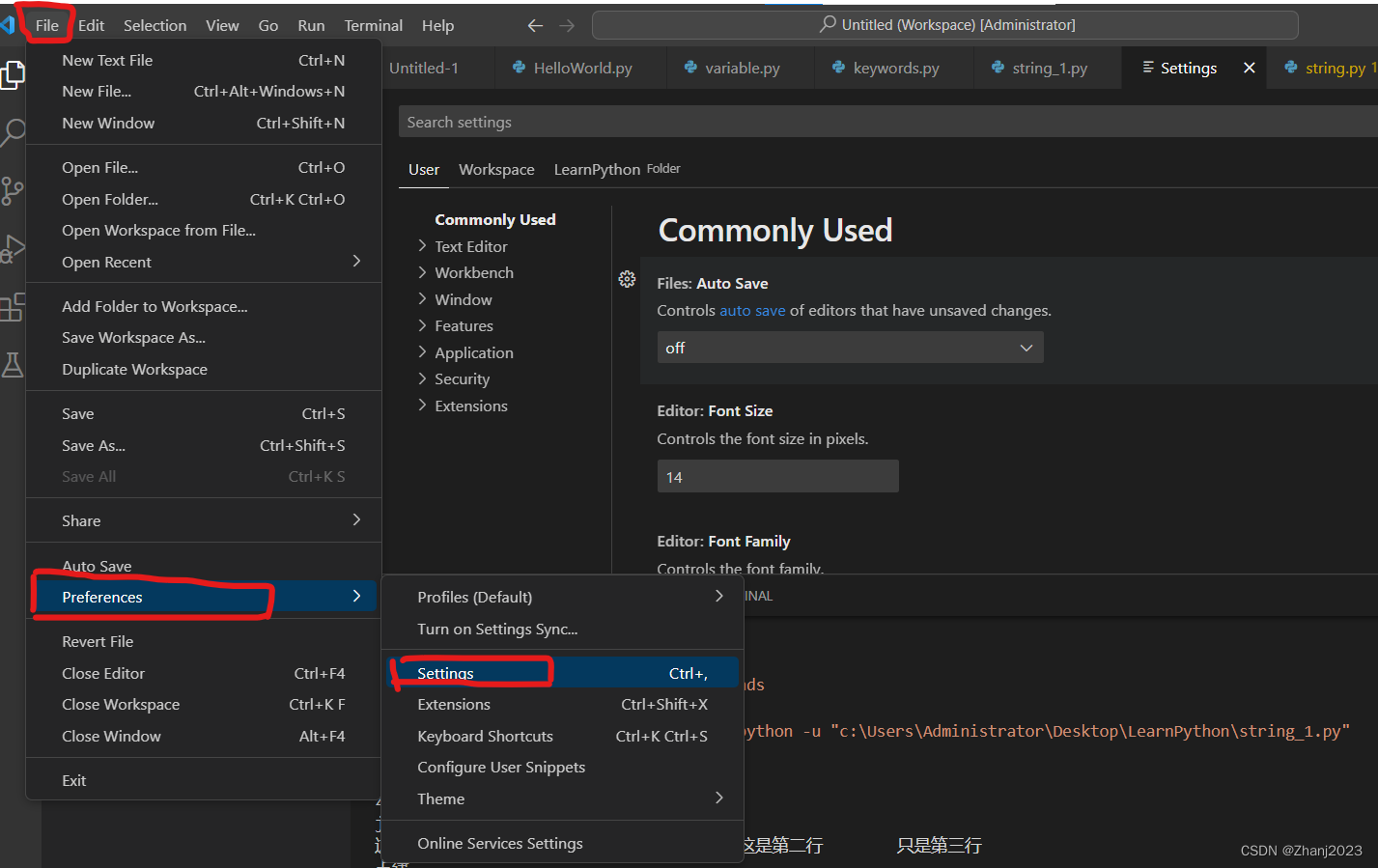Switch to the Workspace settings tab
This screenshot has width=1378, height=868.
coord(496,169)
